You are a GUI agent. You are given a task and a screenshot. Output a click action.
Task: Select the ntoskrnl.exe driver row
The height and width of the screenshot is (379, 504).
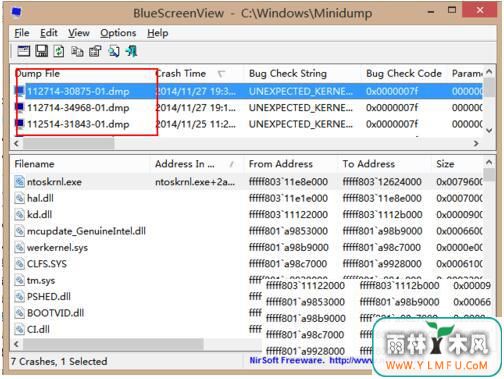[x=248, y=182]
